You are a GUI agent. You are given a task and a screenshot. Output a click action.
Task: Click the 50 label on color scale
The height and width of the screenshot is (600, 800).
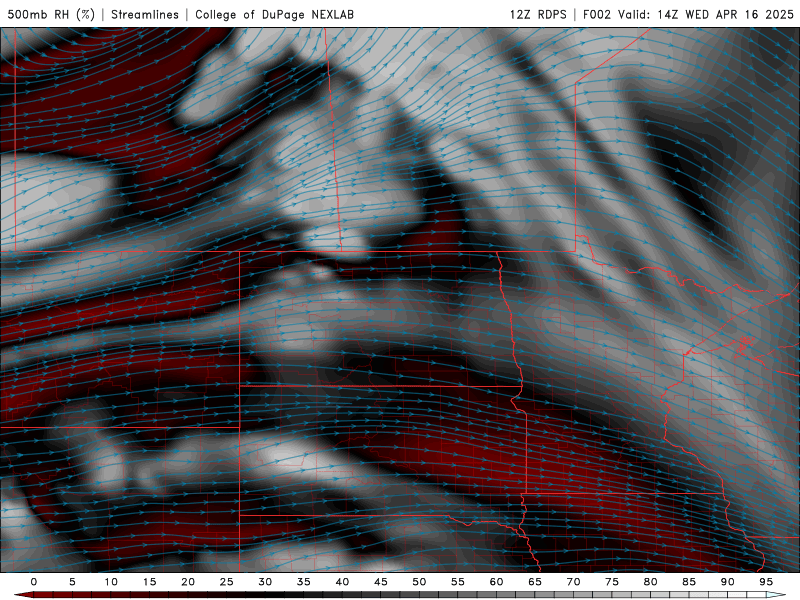coord(419,582)
